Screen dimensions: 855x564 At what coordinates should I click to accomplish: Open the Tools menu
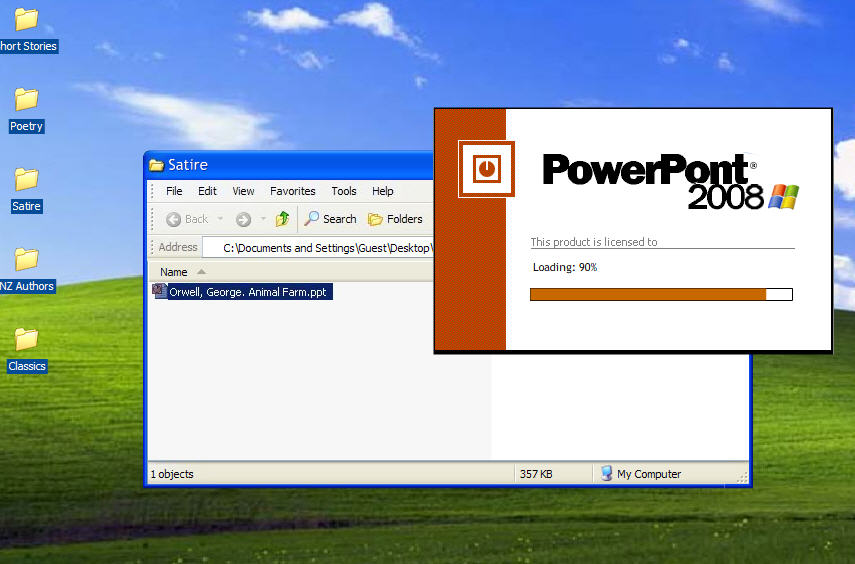coord(344,191)
